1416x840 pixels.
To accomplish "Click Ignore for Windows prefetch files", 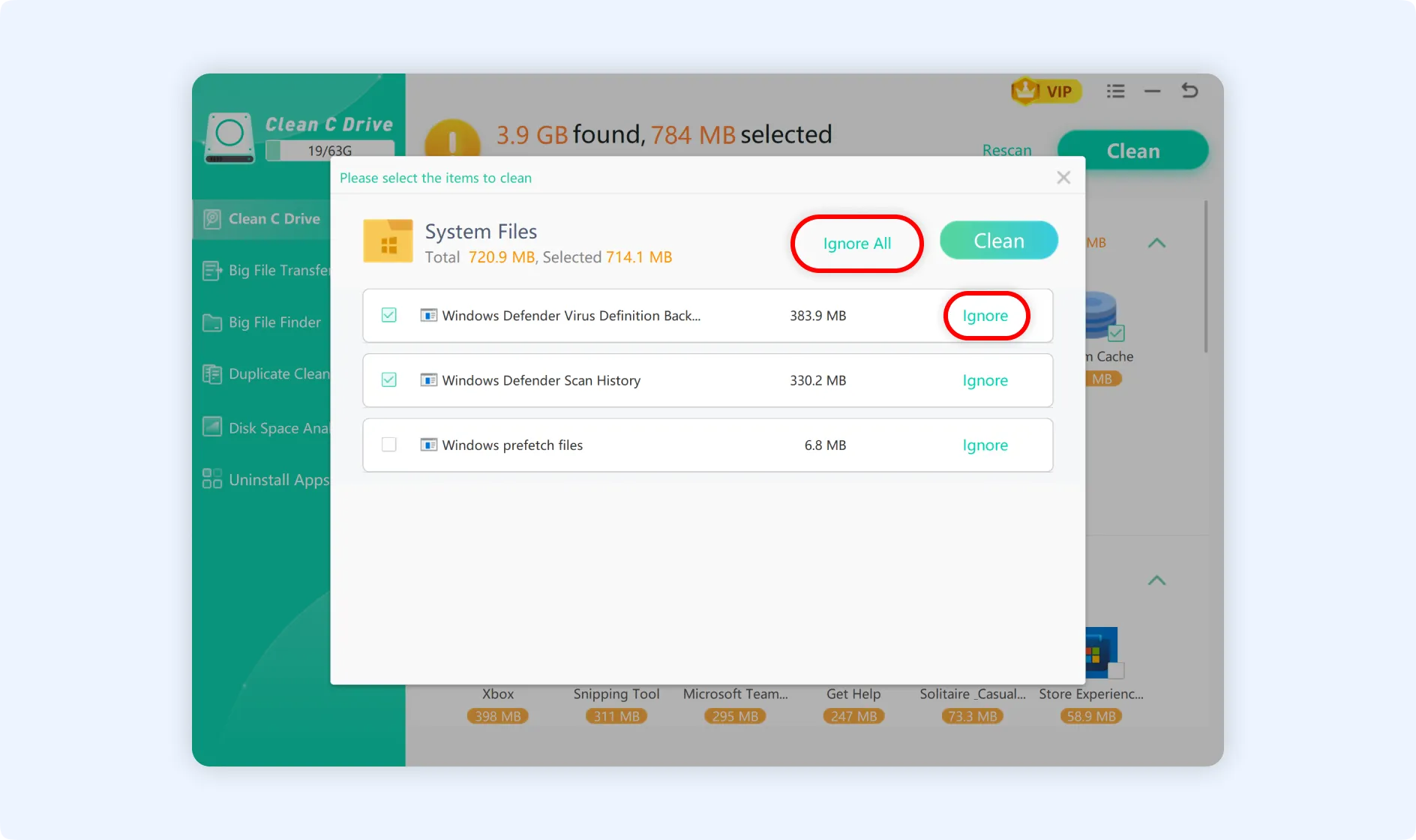I will tap(985, 445).
